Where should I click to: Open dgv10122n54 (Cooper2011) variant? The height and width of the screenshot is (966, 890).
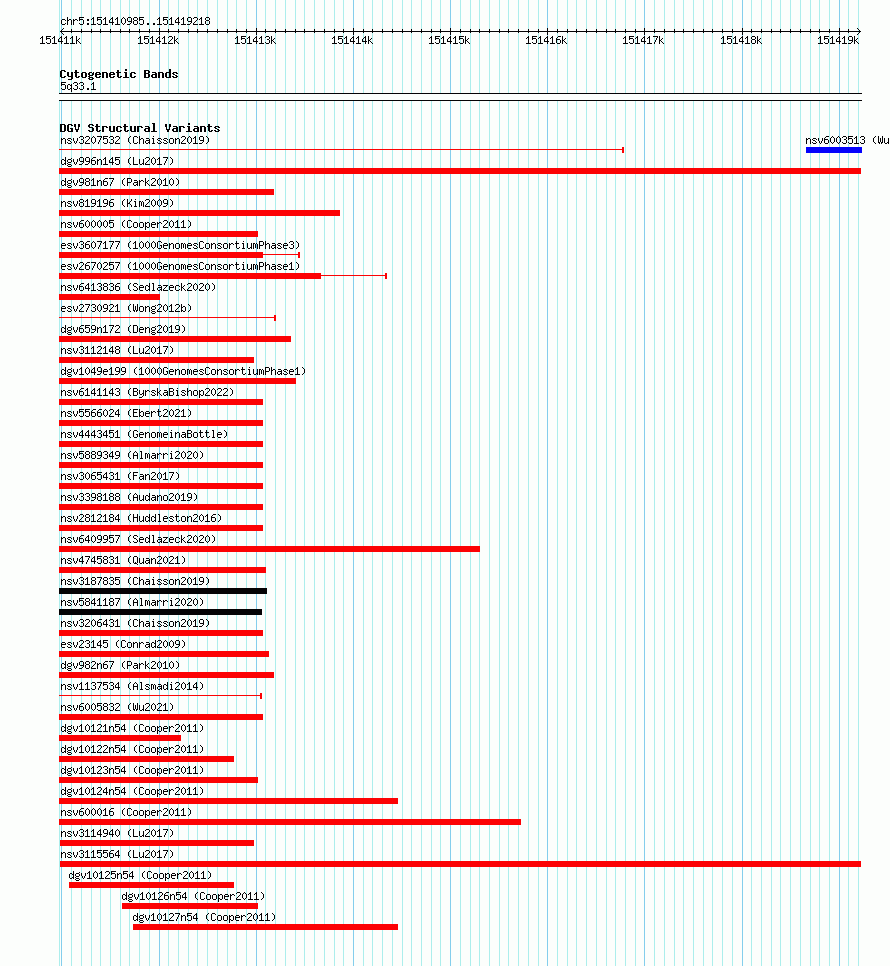(x=132, y=749)
